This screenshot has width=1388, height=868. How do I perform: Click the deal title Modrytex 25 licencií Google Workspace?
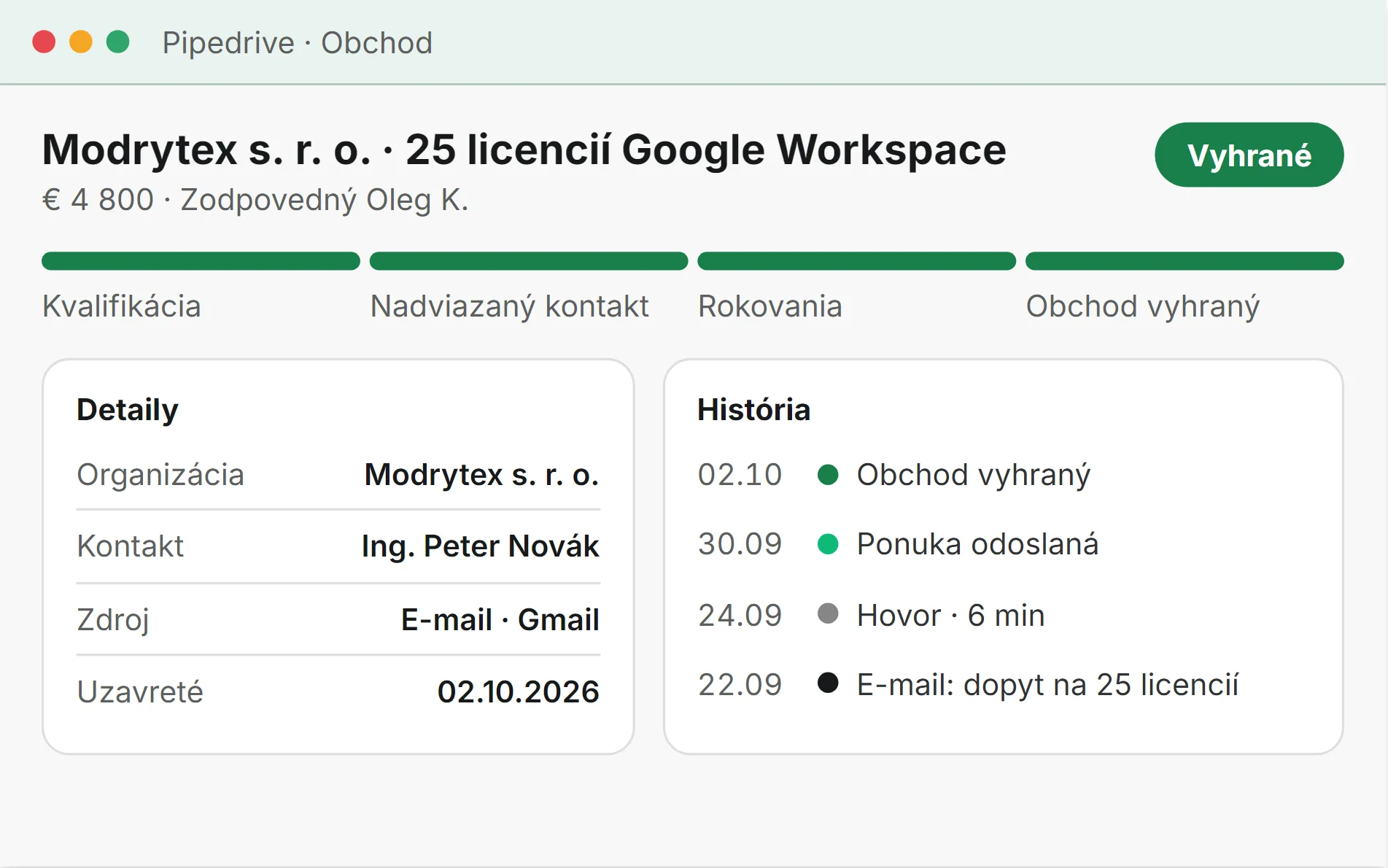524,150
